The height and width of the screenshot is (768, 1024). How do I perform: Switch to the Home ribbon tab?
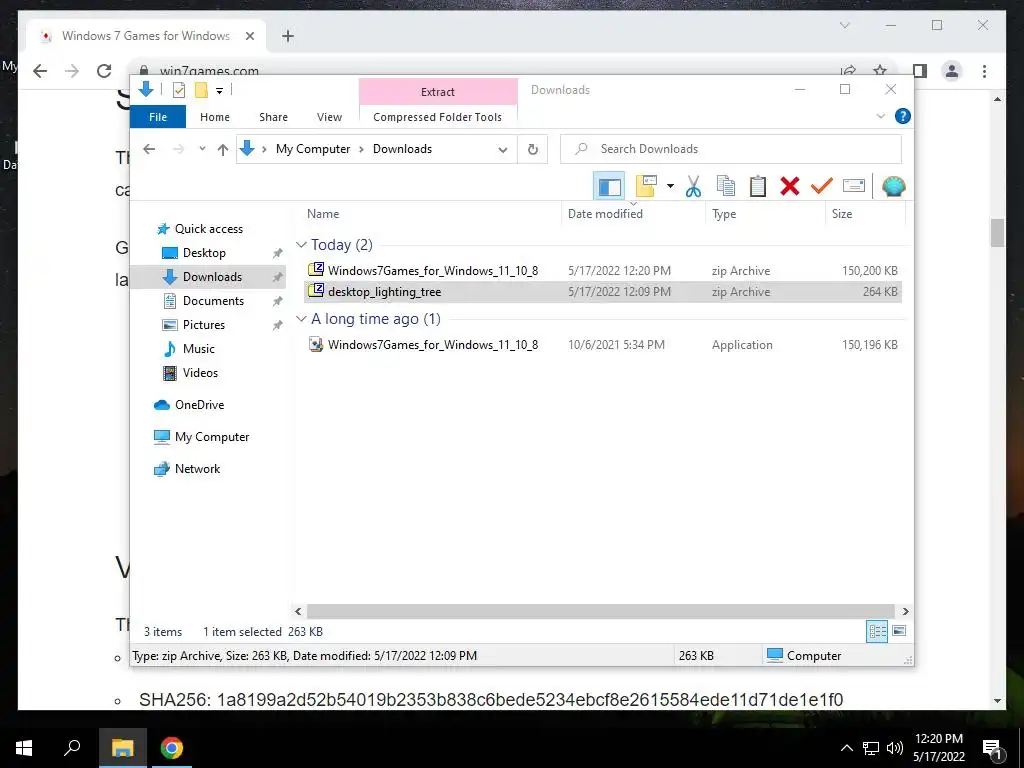[215, 117]
